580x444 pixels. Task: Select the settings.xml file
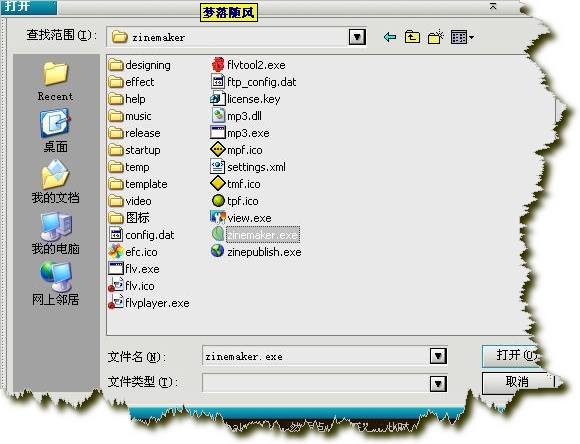pos(248,167)
